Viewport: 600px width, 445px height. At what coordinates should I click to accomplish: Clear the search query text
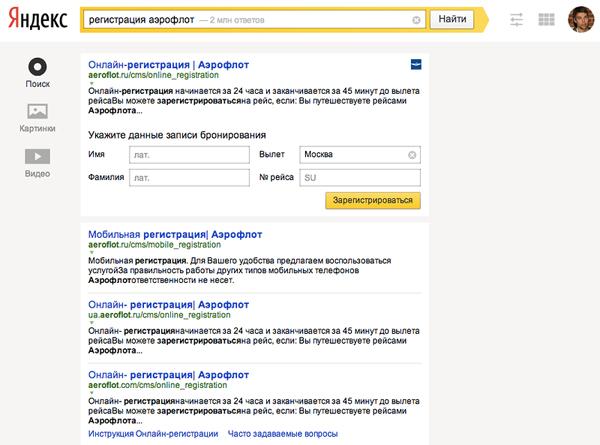click(416, 20)
